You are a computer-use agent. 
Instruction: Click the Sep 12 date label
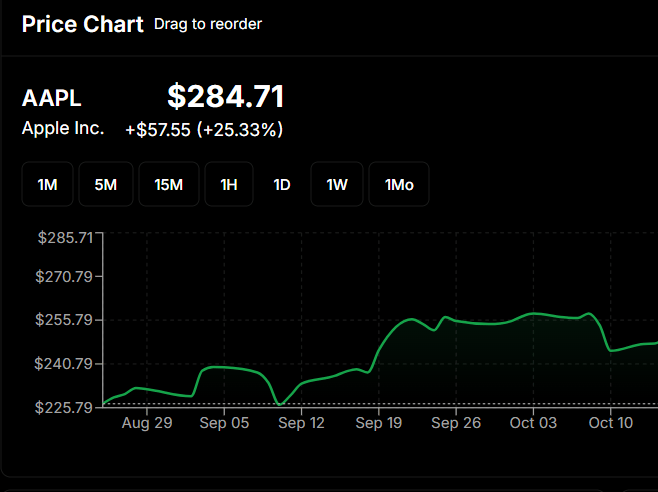[301, 423]
